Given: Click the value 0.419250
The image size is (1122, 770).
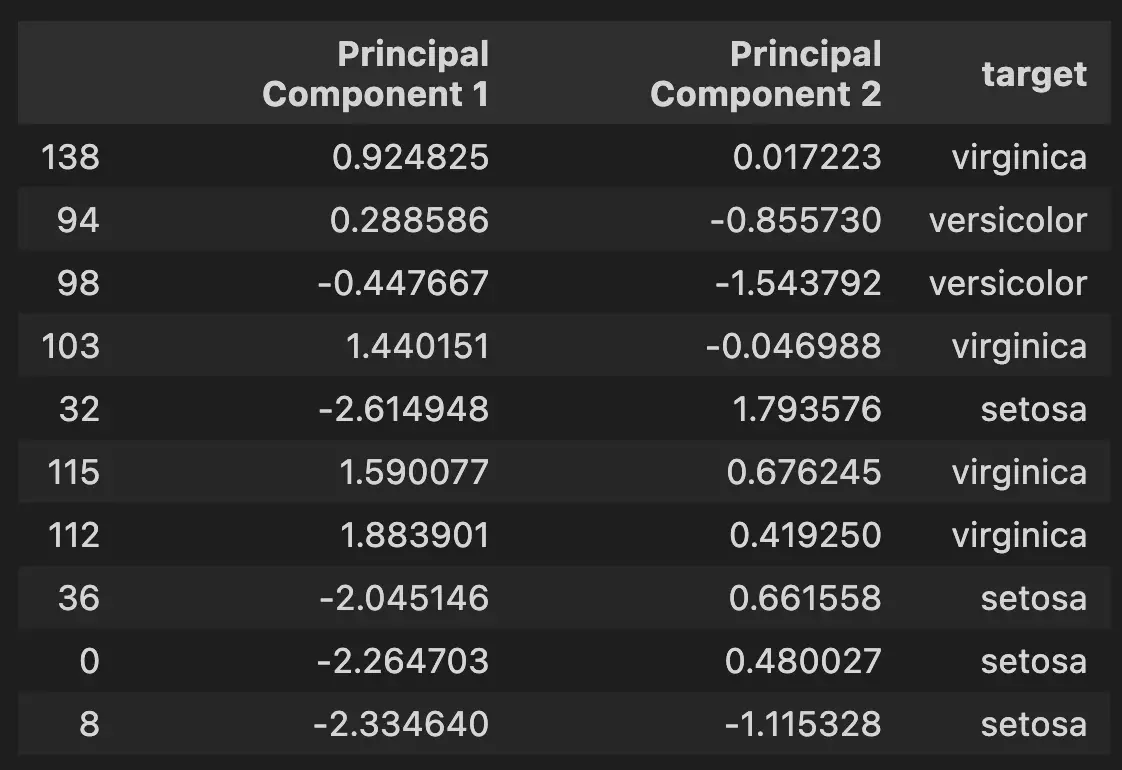Looking at the screenshot, I should pyautogui.click(x=806, y=535).
